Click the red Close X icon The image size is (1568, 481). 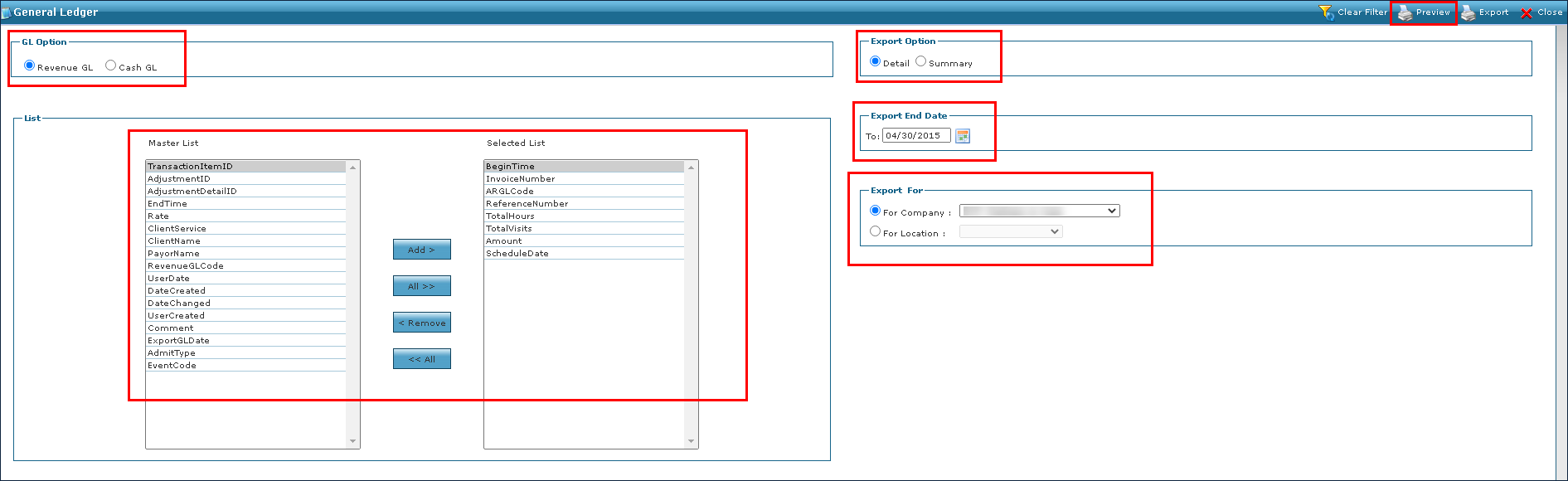pyautogui.click(x=1527, y=12)
